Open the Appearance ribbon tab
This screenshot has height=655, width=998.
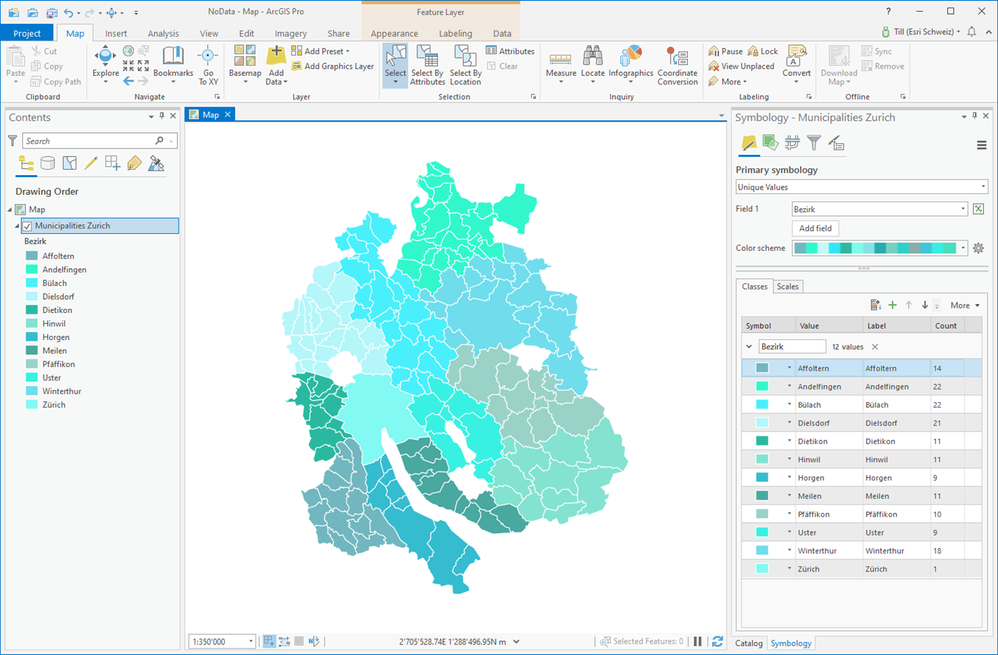point(394,33)
